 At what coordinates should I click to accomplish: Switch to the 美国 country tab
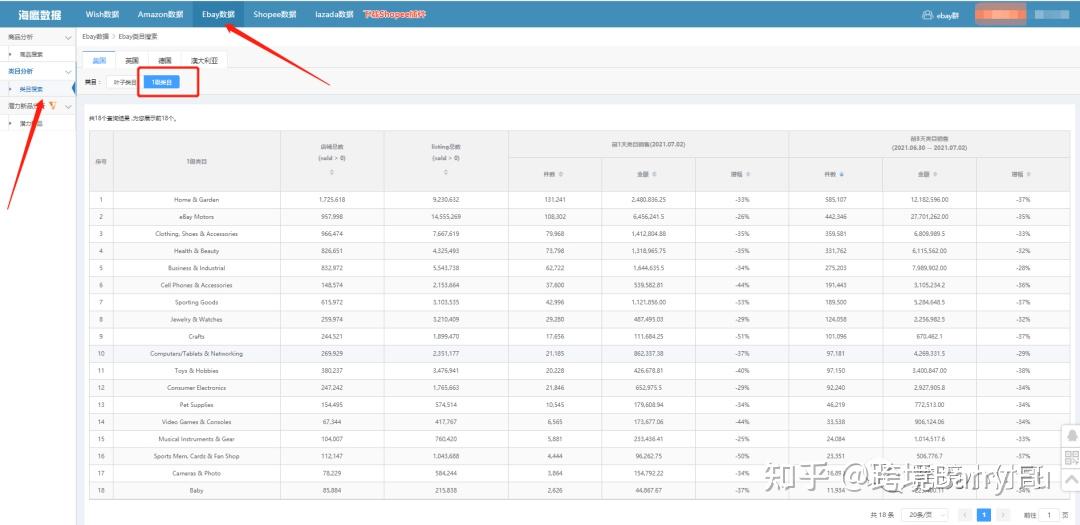pyautogui.click(x=99, y=61)
